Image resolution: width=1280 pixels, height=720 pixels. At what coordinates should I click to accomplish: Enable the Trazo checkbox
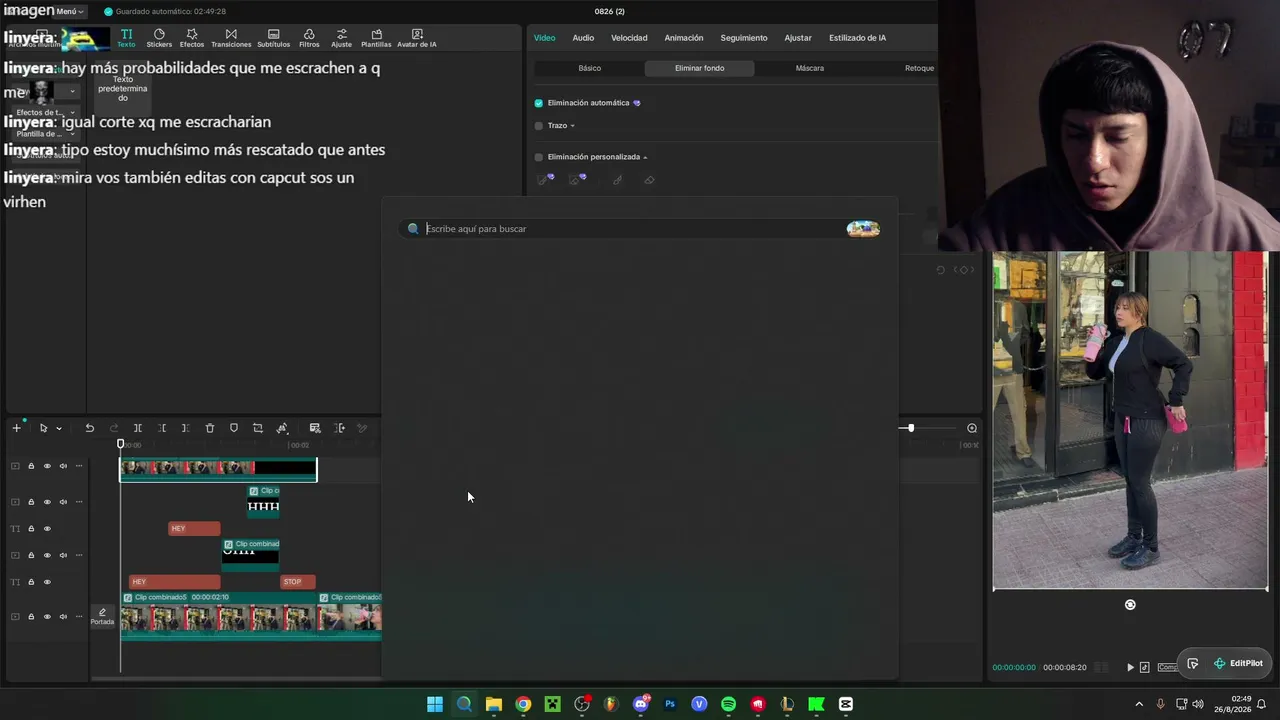pyautogui.click(x=539, y=126)
